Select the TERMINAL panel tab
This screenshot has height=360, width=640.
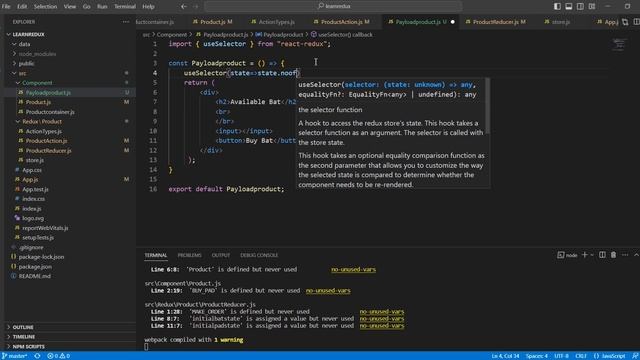tap(156, 255)
